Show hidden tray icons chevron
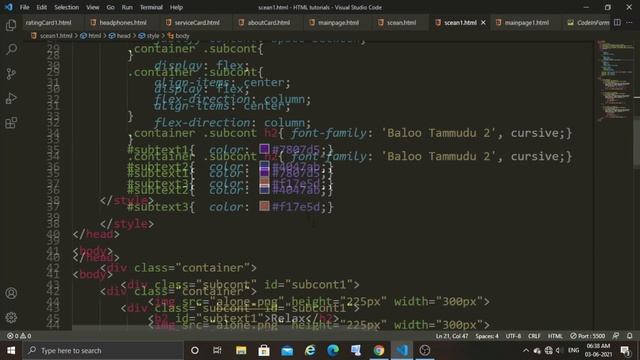This screenshot has width=640, height=360. click(x=526, y=350)
